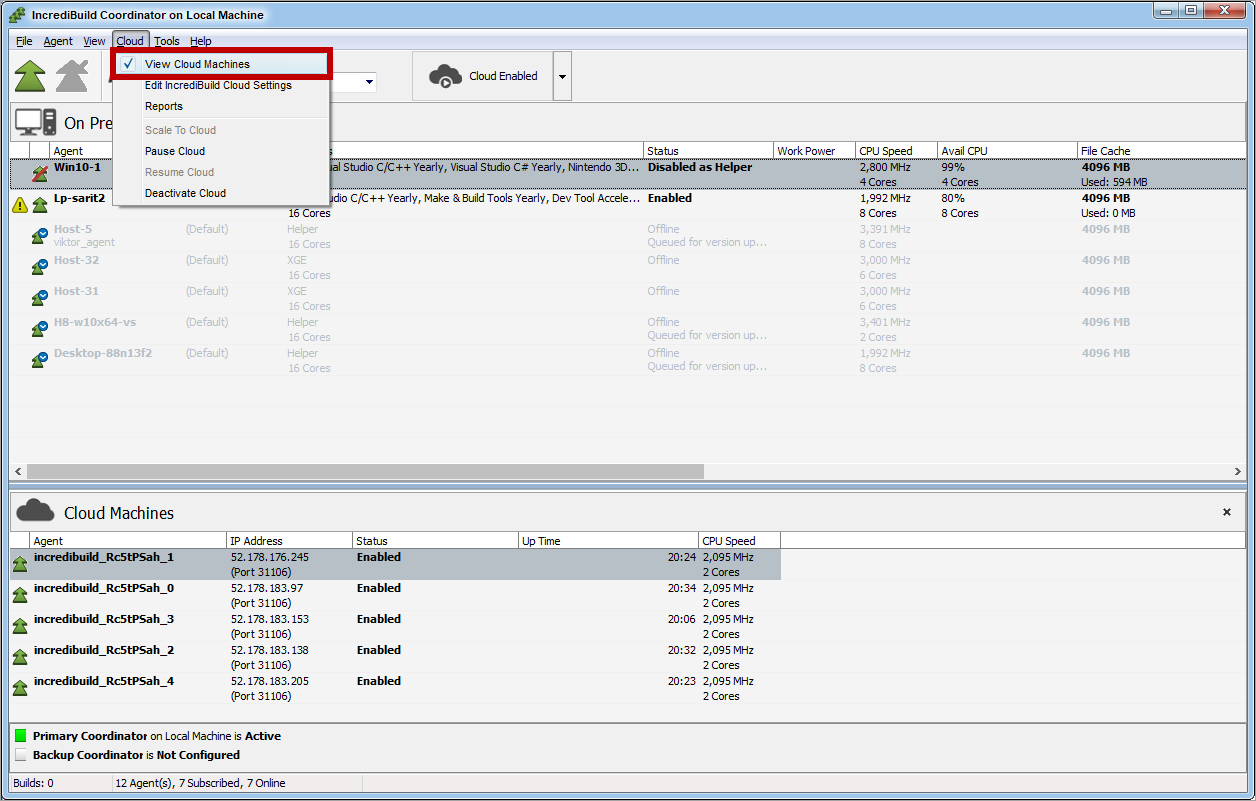Click the On Premises computer icon

point(35,123)
